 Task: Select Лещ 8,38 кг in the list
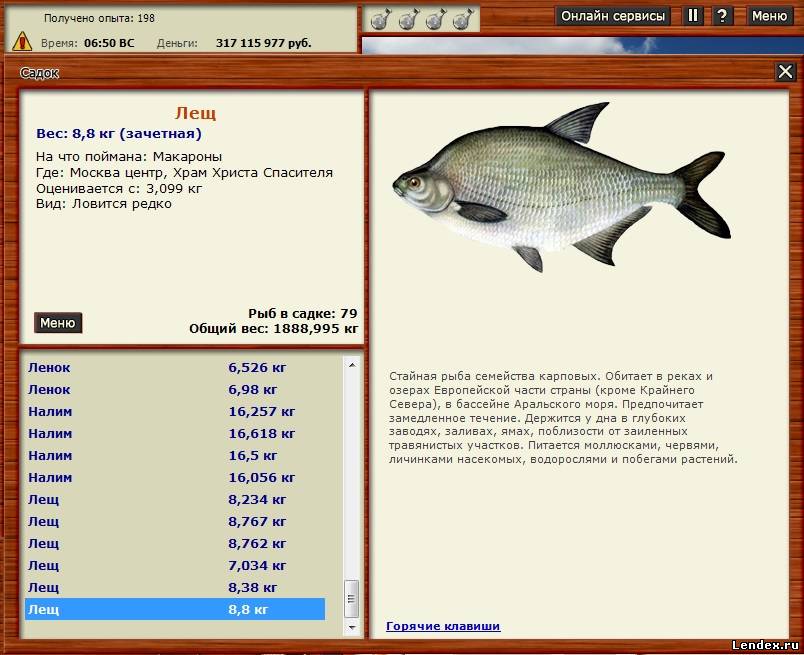(x=175, y=588)
